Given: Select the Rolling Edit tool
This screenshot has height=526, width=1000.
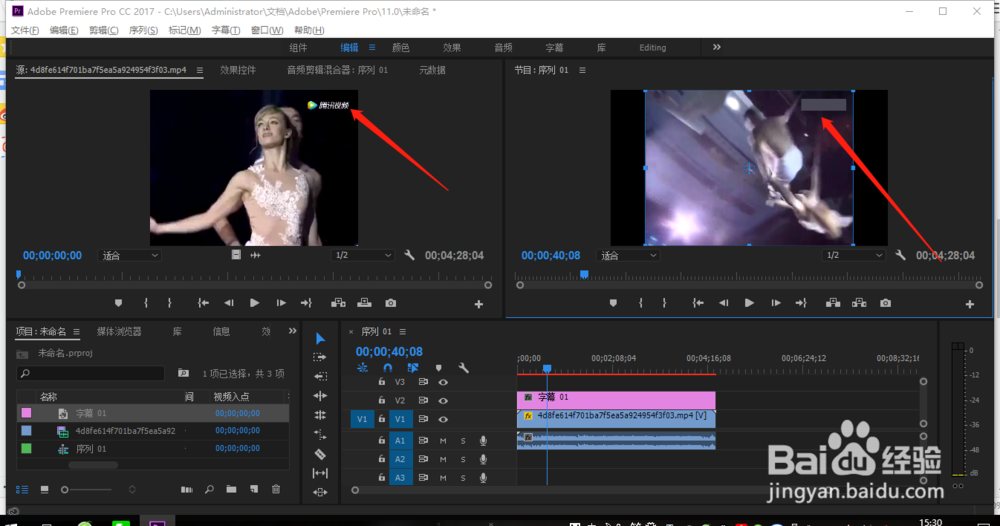Looking at the screenshot, I should pos(320,396).
